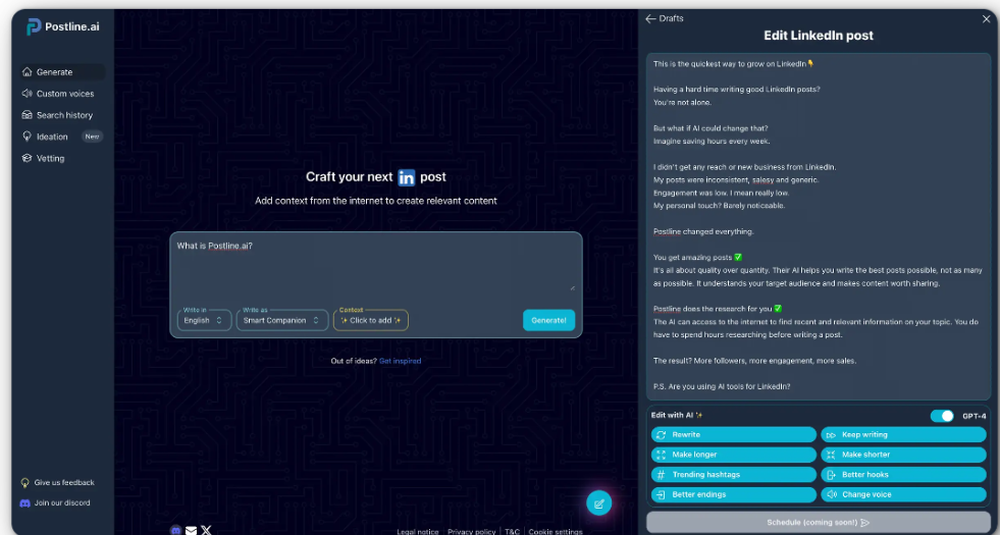Click the New badge beside Ideation
The image size is (1000, 535).
(92, 136)
